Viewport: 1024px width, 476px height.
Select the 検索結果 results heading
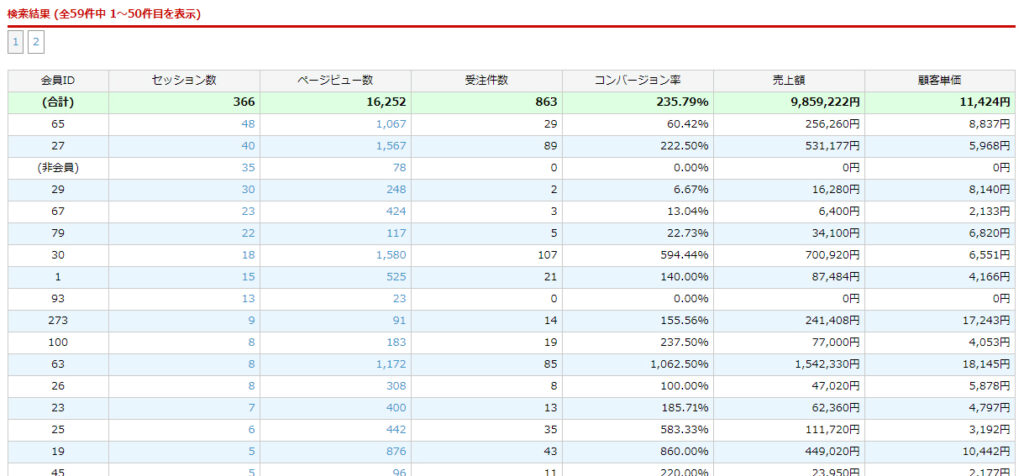point(104,14)
